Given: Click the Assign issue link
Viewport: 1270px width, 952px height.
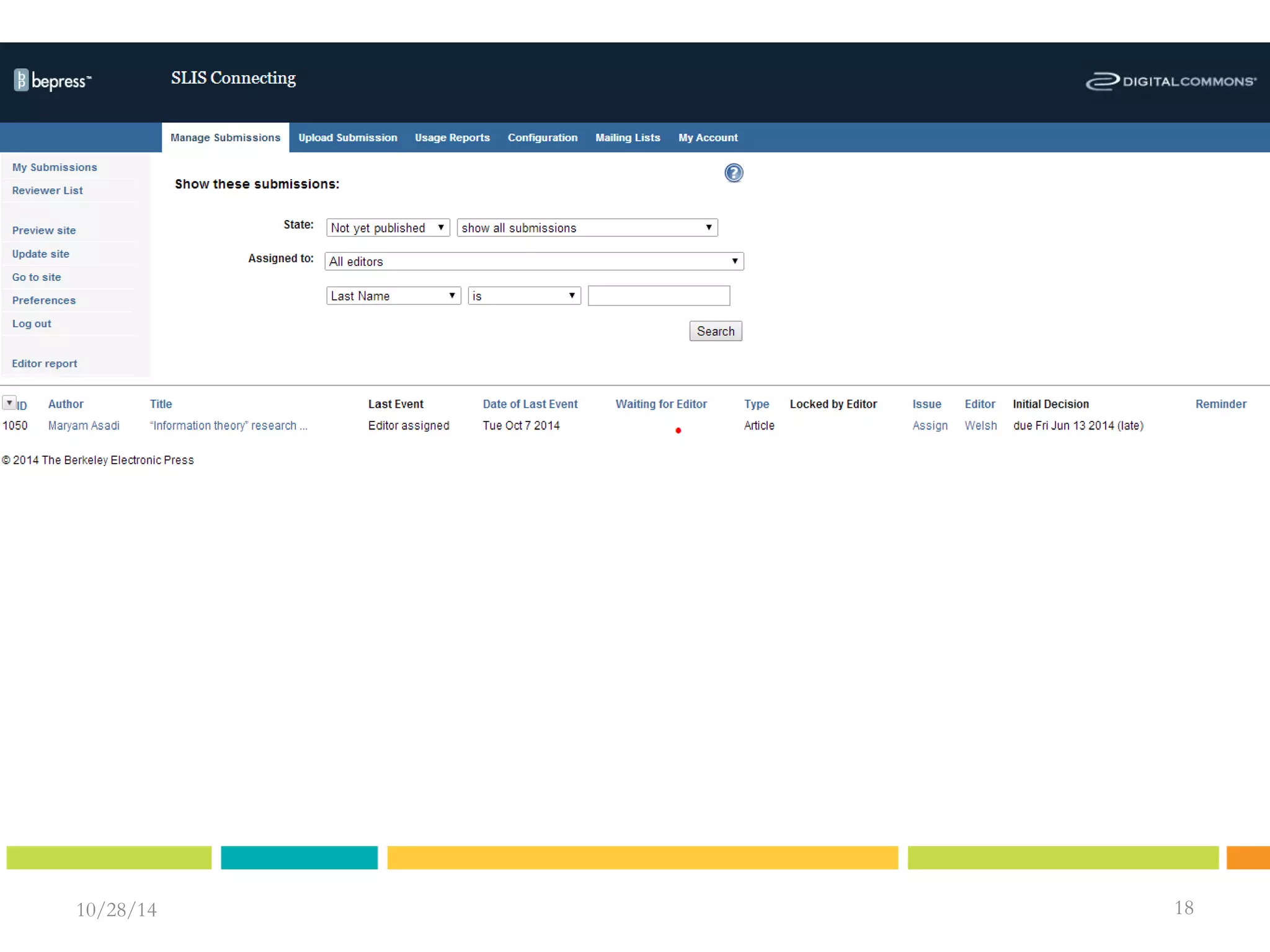Looking at the screenshot, I should tap(930, 426).
